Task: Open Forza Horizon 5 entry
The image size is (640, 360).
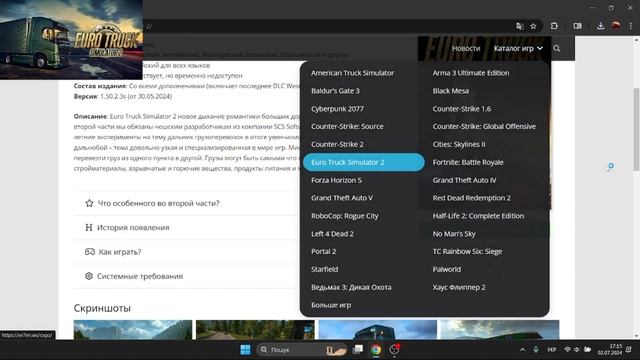Action: coord(336,180)
